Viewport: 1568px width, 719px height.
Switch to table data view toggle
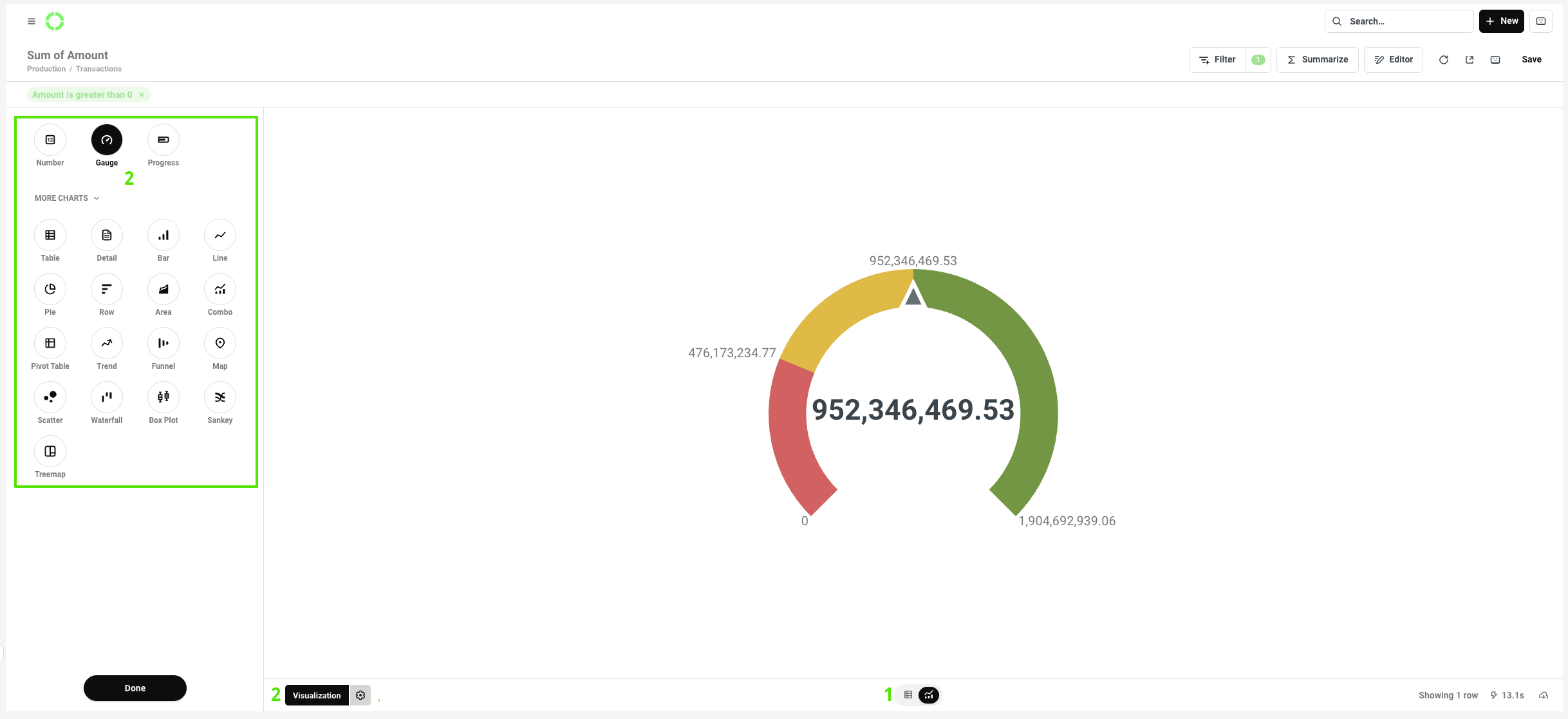908,695
